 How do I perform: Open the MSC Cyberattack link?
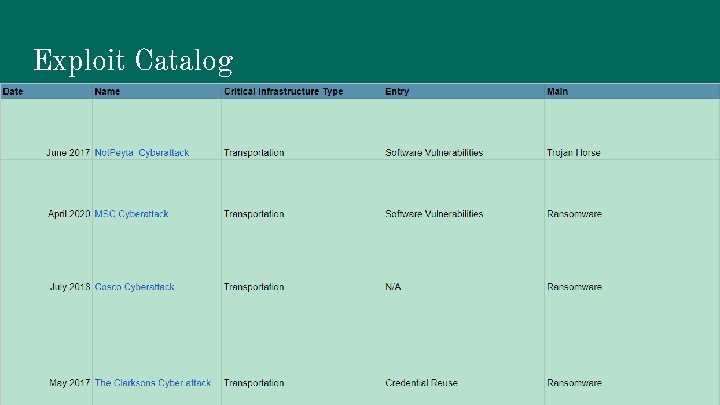click(x=131, y=214)
